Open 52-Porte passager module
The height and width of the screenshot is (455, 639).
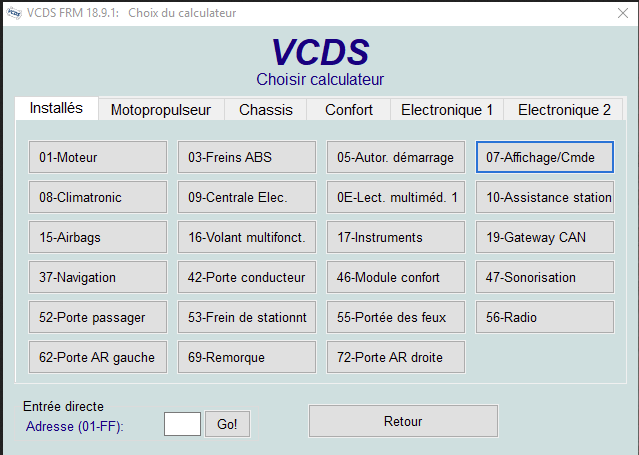click(x=98, y=317)
